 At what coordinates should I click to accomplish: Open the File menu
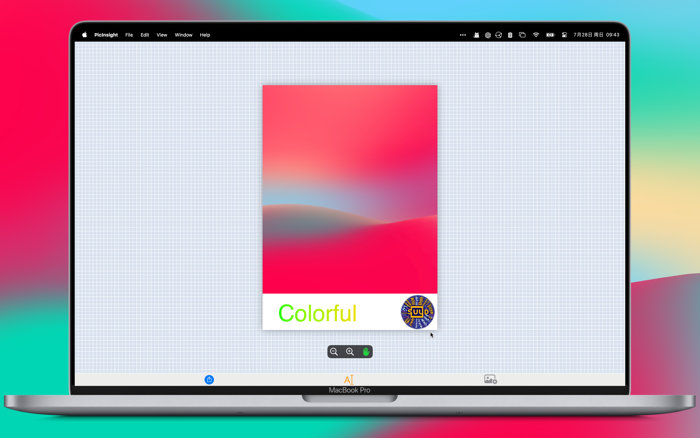[129, 35]
